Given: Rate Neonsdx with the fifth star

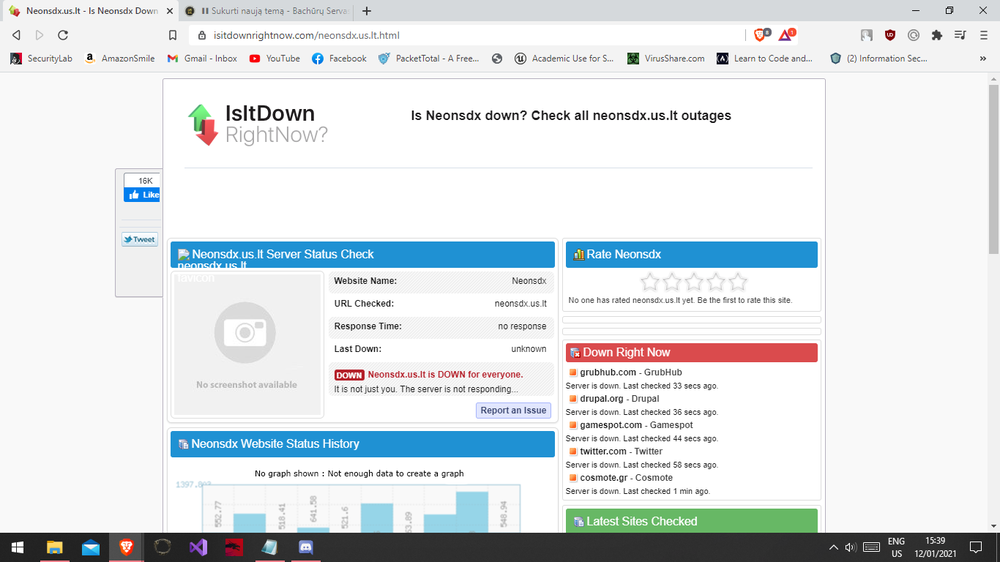Looking at the screenshot, I should (738, 282).
